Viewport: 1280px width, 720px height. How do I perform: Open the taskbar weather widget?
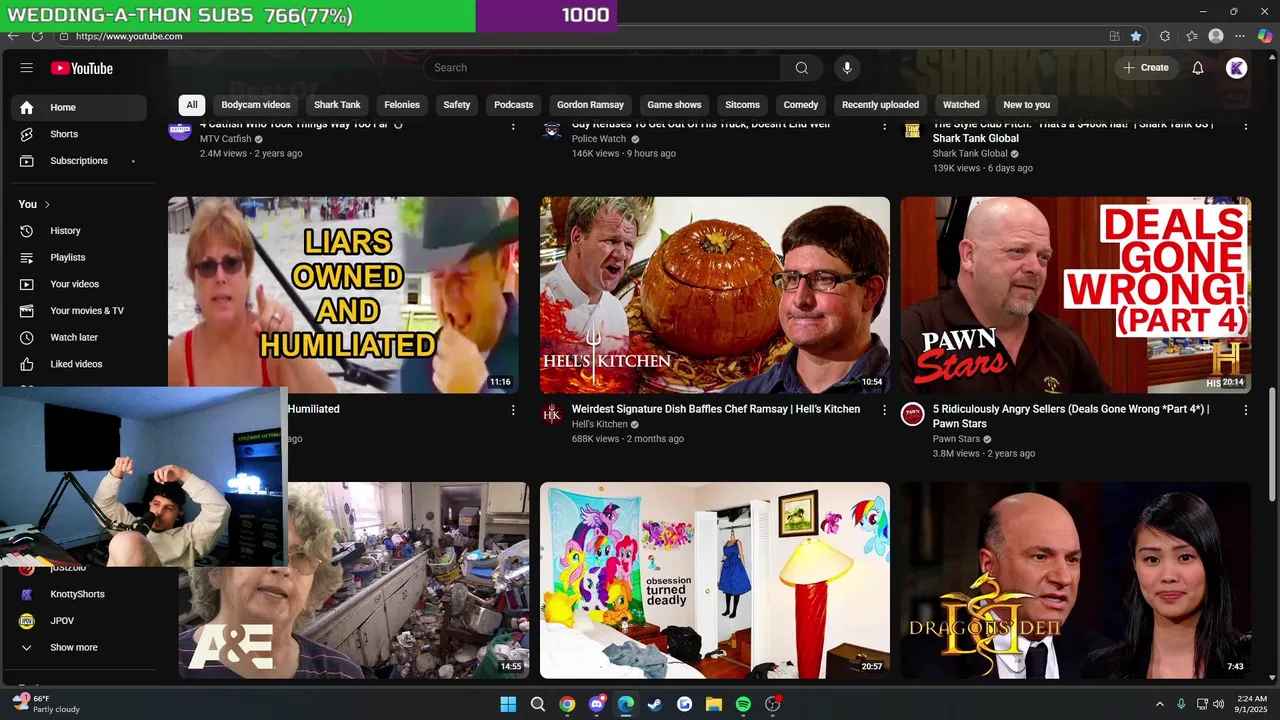point(45,704)
